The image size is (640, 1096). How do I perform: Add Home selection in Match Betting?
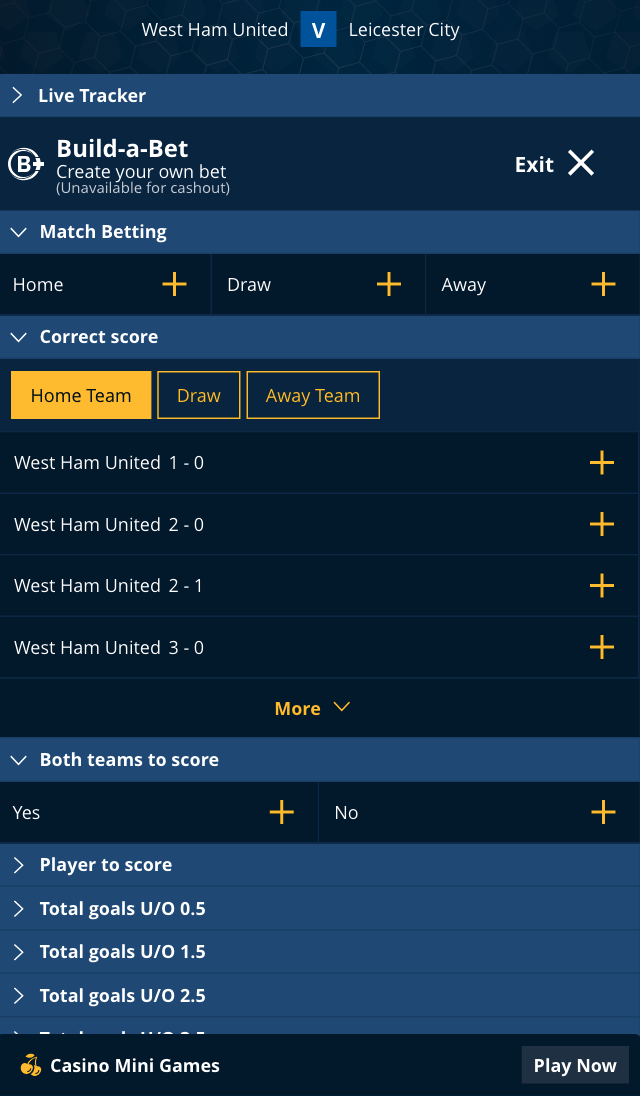tap(174, 284)
